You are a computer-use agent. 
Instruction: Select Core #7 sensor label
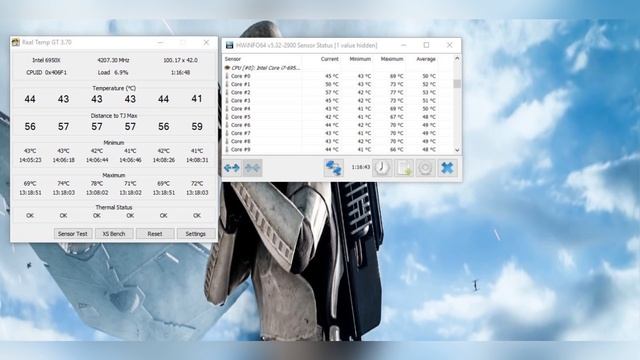(x=240, y=133)
